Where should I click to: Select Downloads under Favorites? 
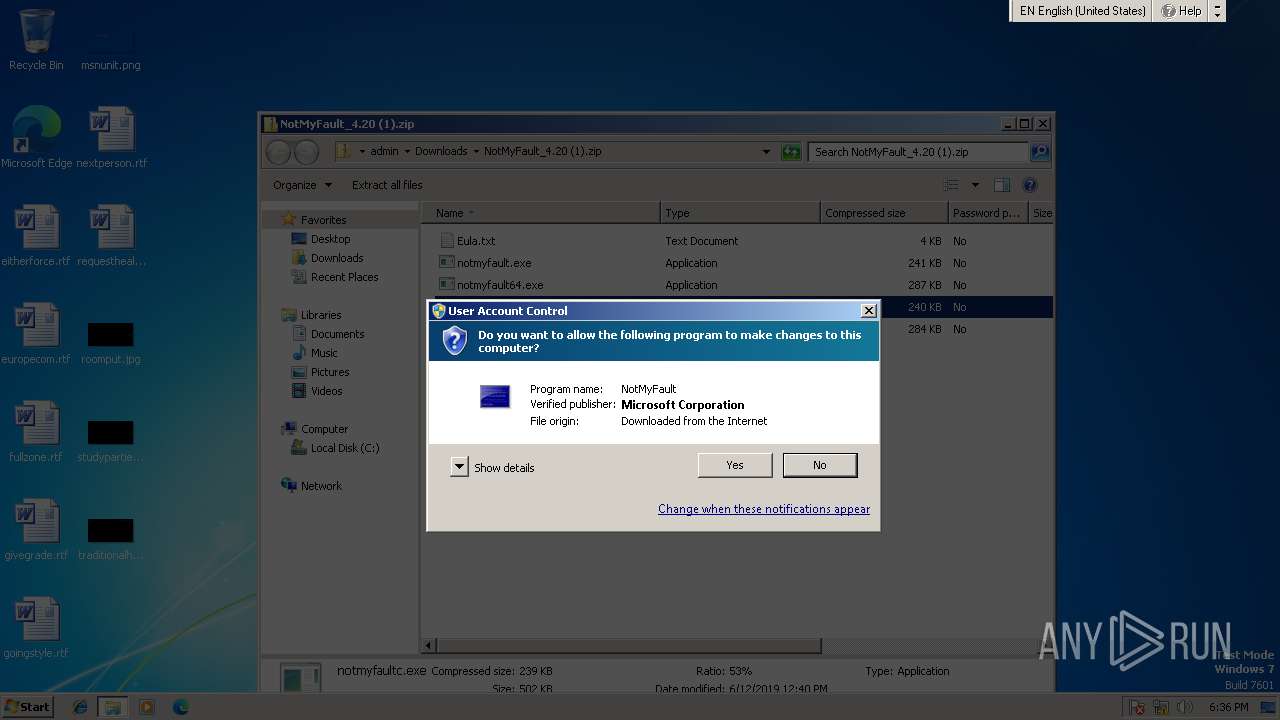pos(336,258)
